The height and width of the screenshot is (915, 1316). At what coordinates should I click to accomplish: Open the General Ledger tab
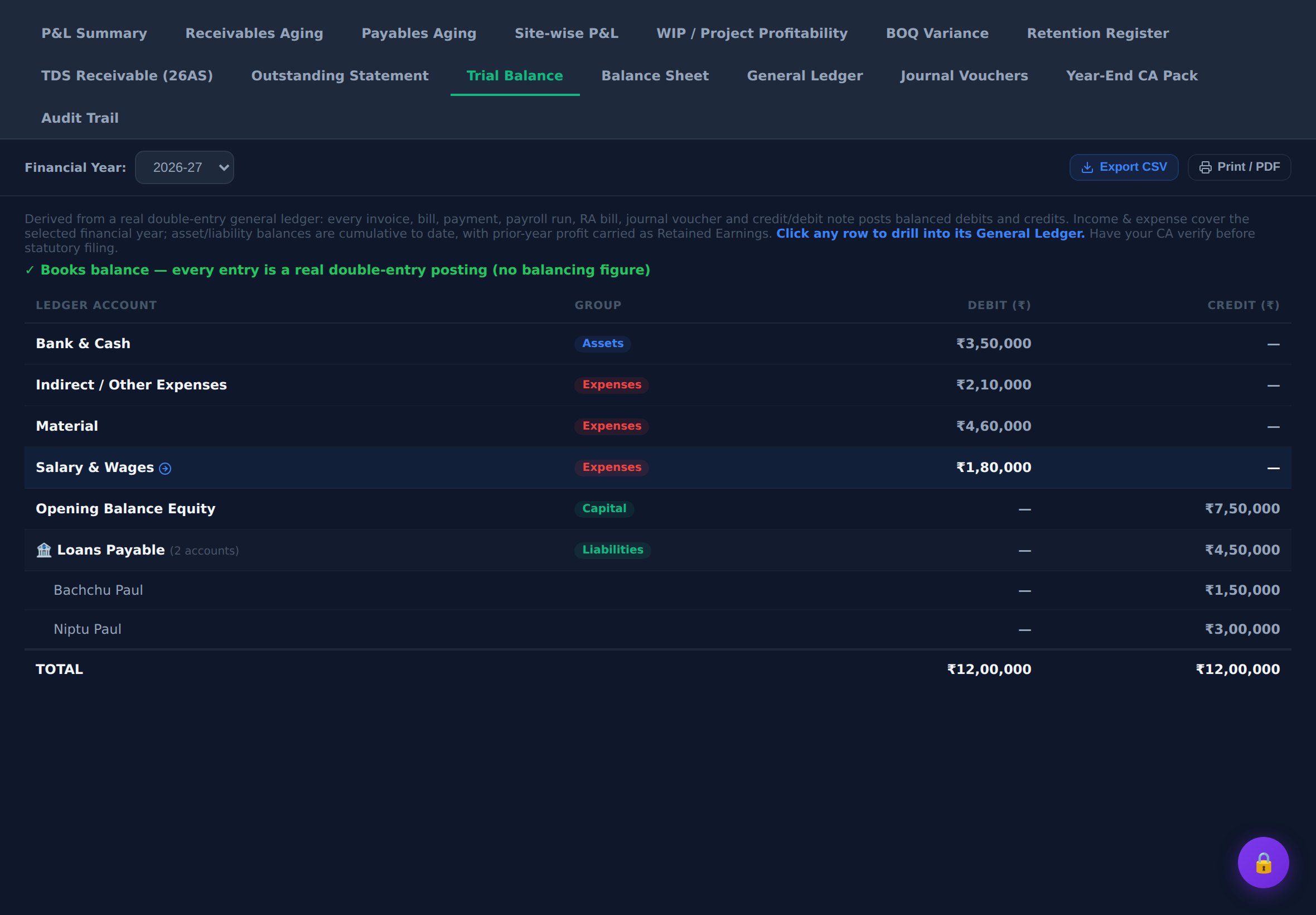[x=805, y=76]
